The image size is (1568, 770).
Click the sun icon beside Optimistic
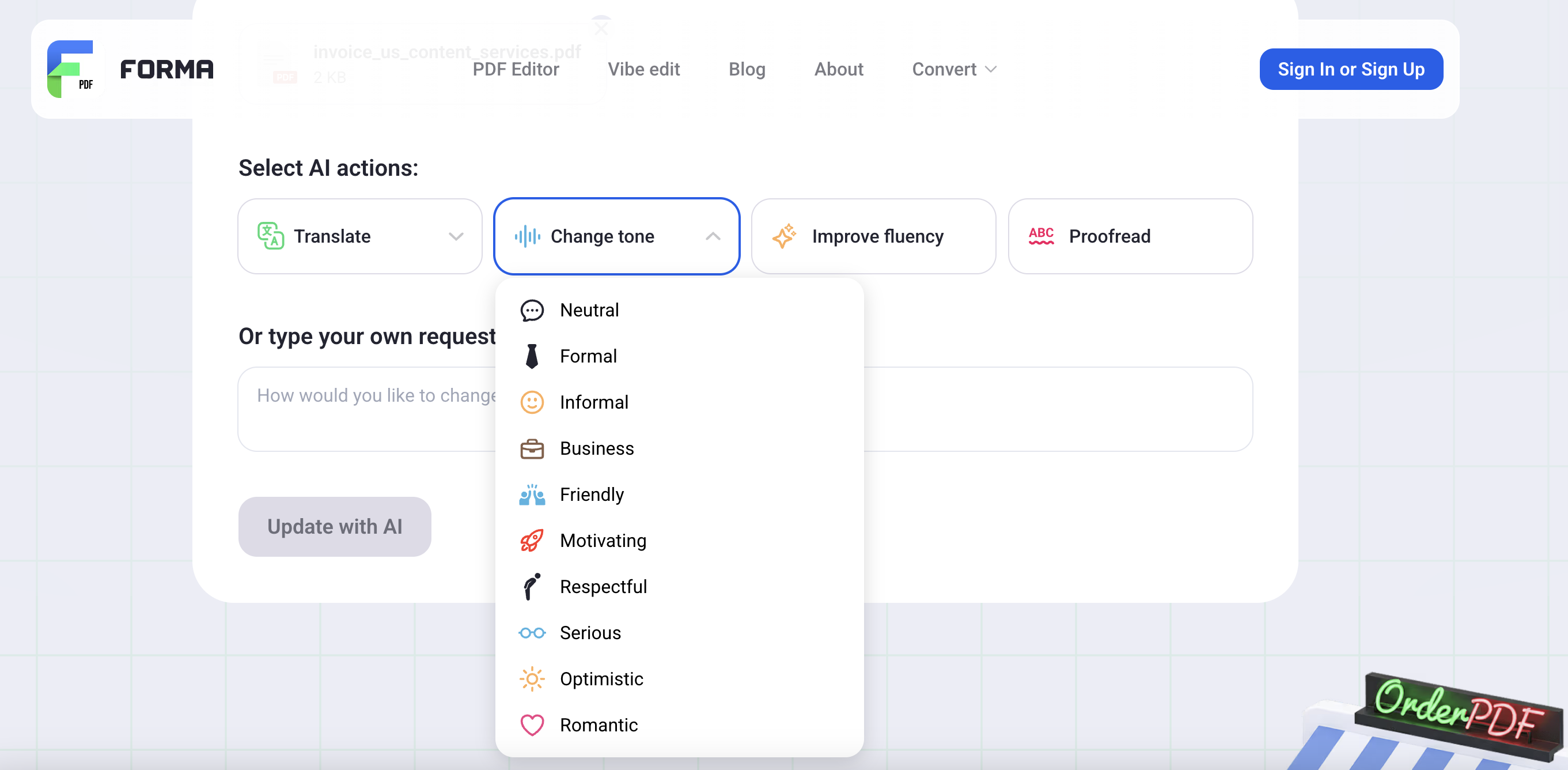(x=531, y=680)
